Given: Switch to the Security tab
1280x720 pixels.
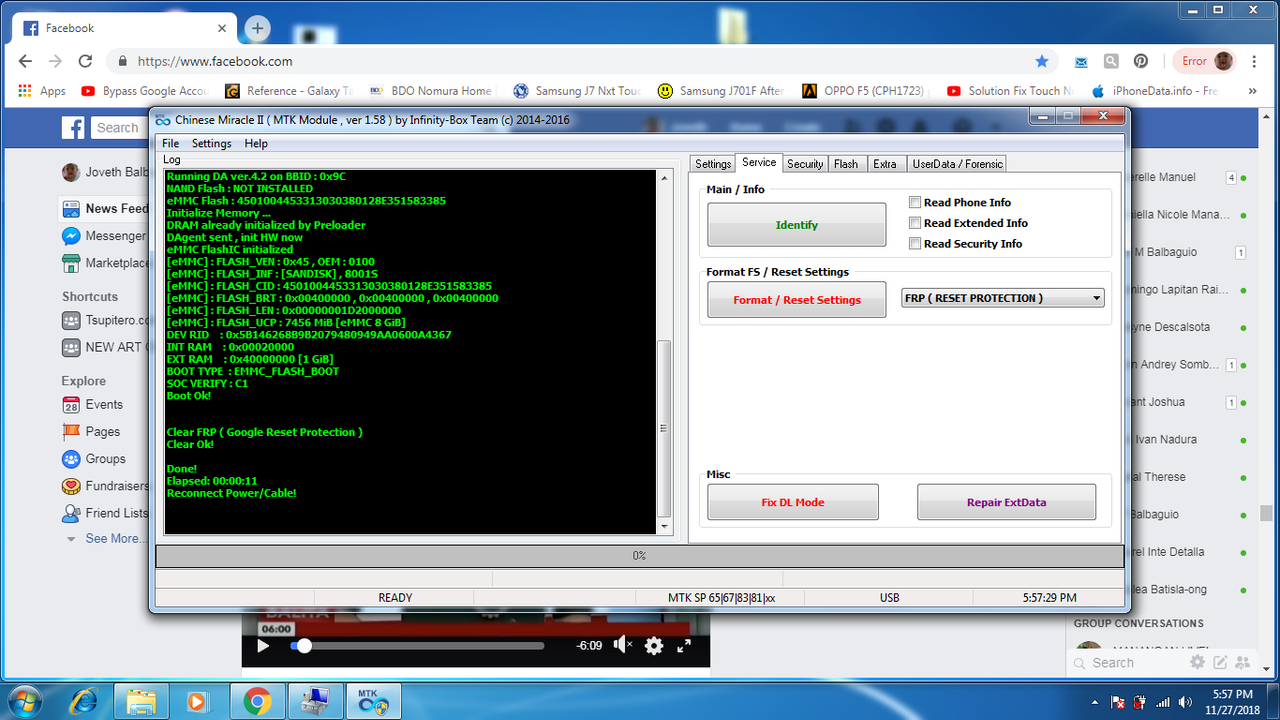Looking at the screenshot, I should pyautogui.click(x=805, y=164).
